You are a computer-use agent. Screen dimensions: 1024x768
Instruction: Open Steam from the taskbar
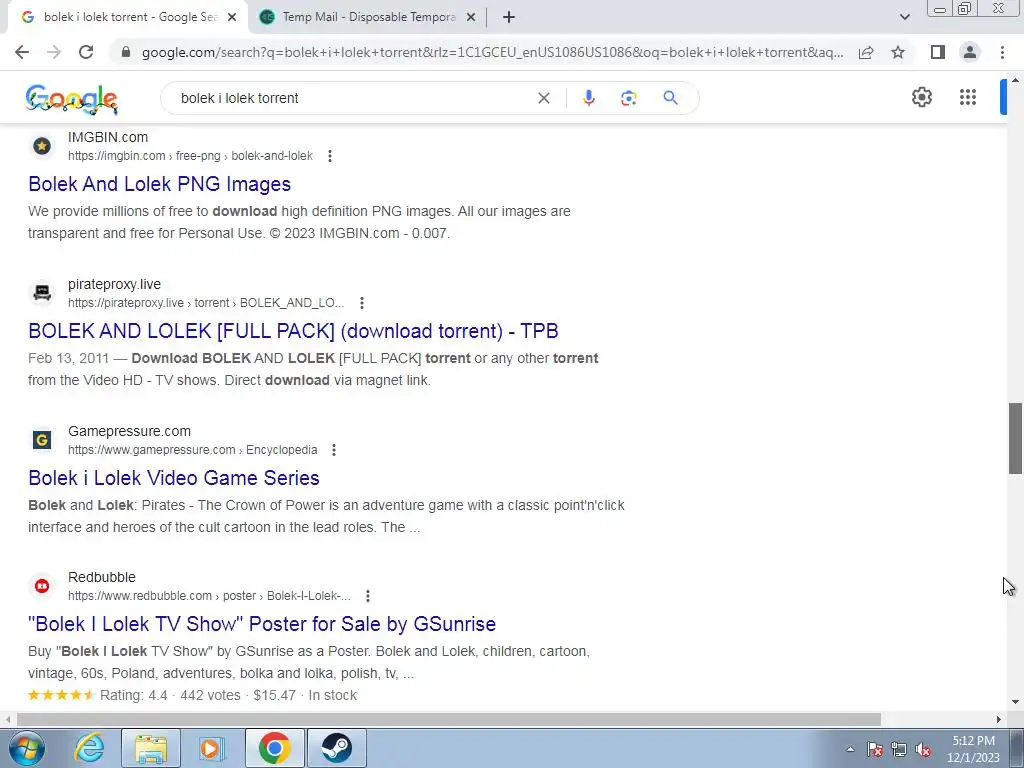click(x=336, y=748)
